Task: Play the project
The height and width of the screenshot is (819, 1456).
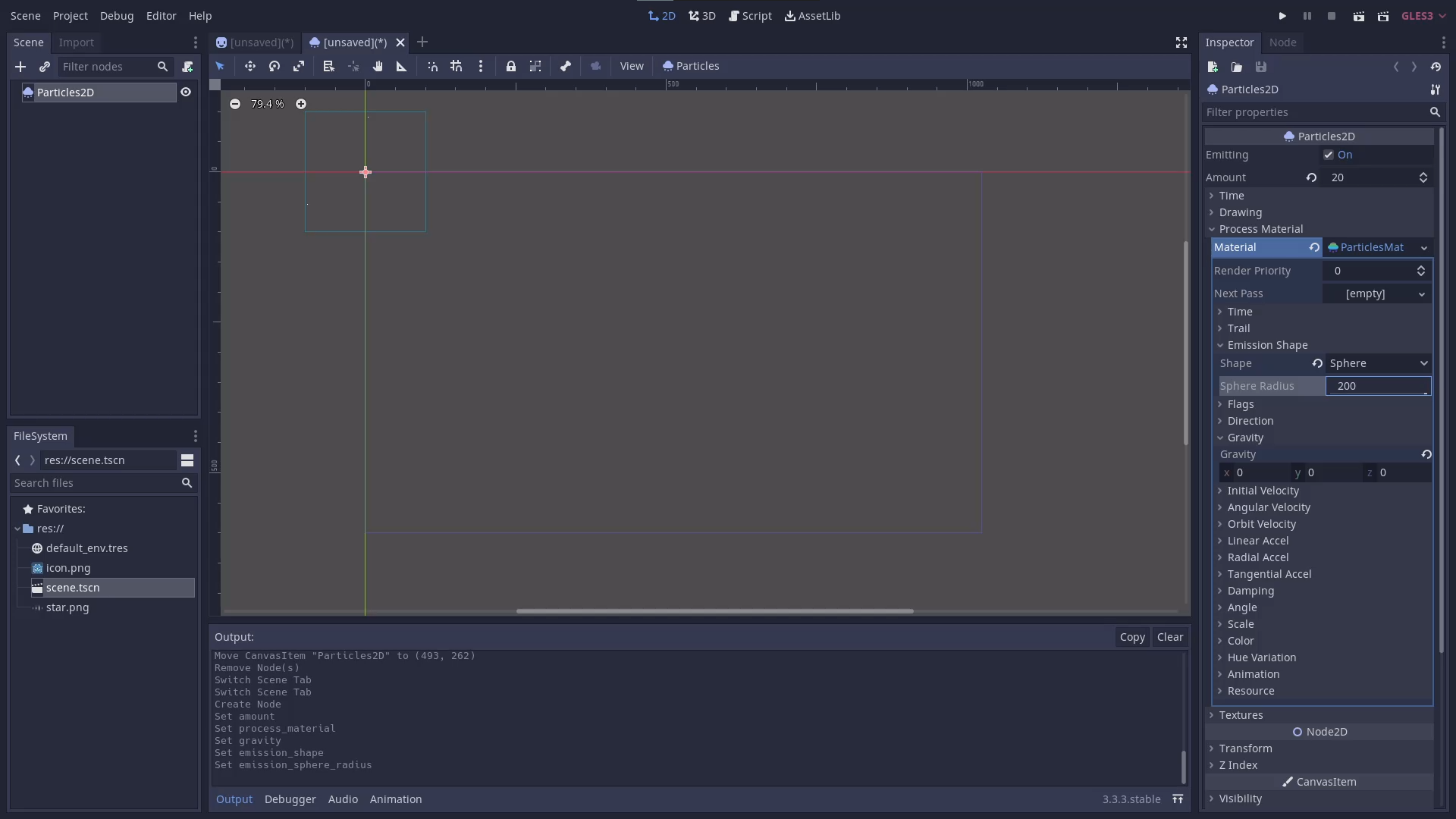Action: tap(1282, 16)
